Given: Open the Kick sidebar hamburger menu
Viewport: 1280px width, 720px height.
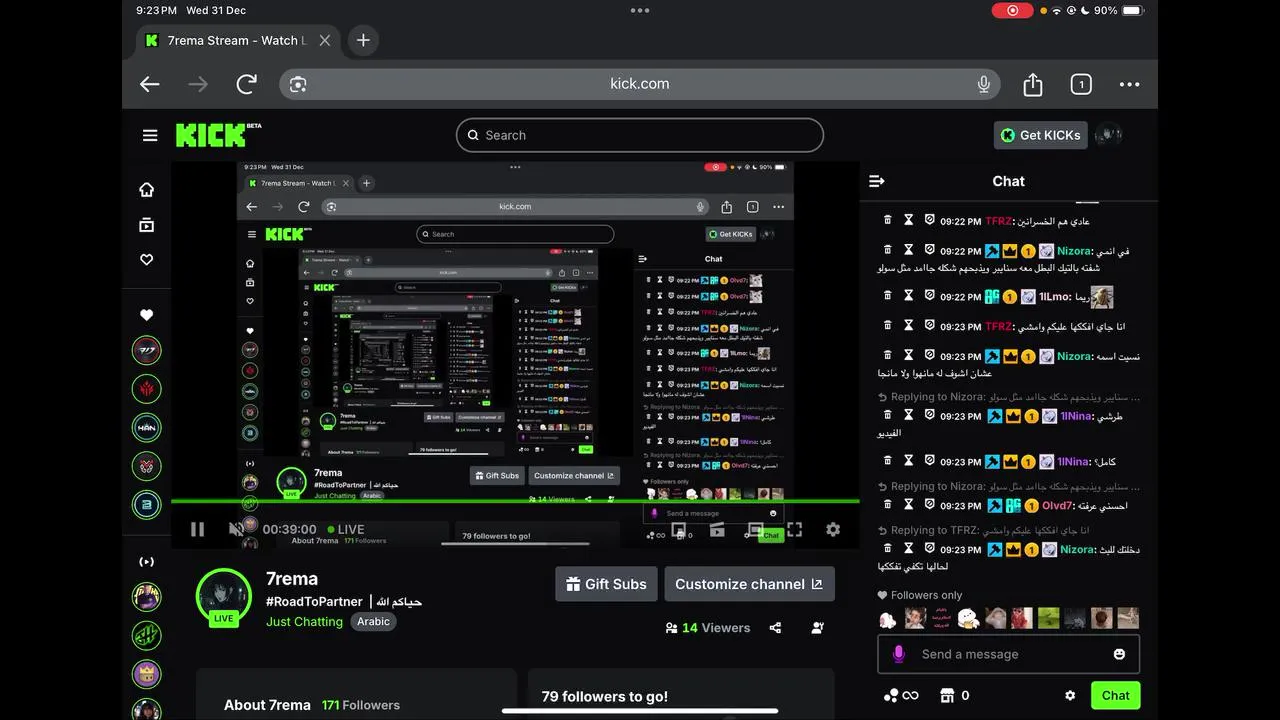Looking at the screenshot, I should click(x=150, y=135).
